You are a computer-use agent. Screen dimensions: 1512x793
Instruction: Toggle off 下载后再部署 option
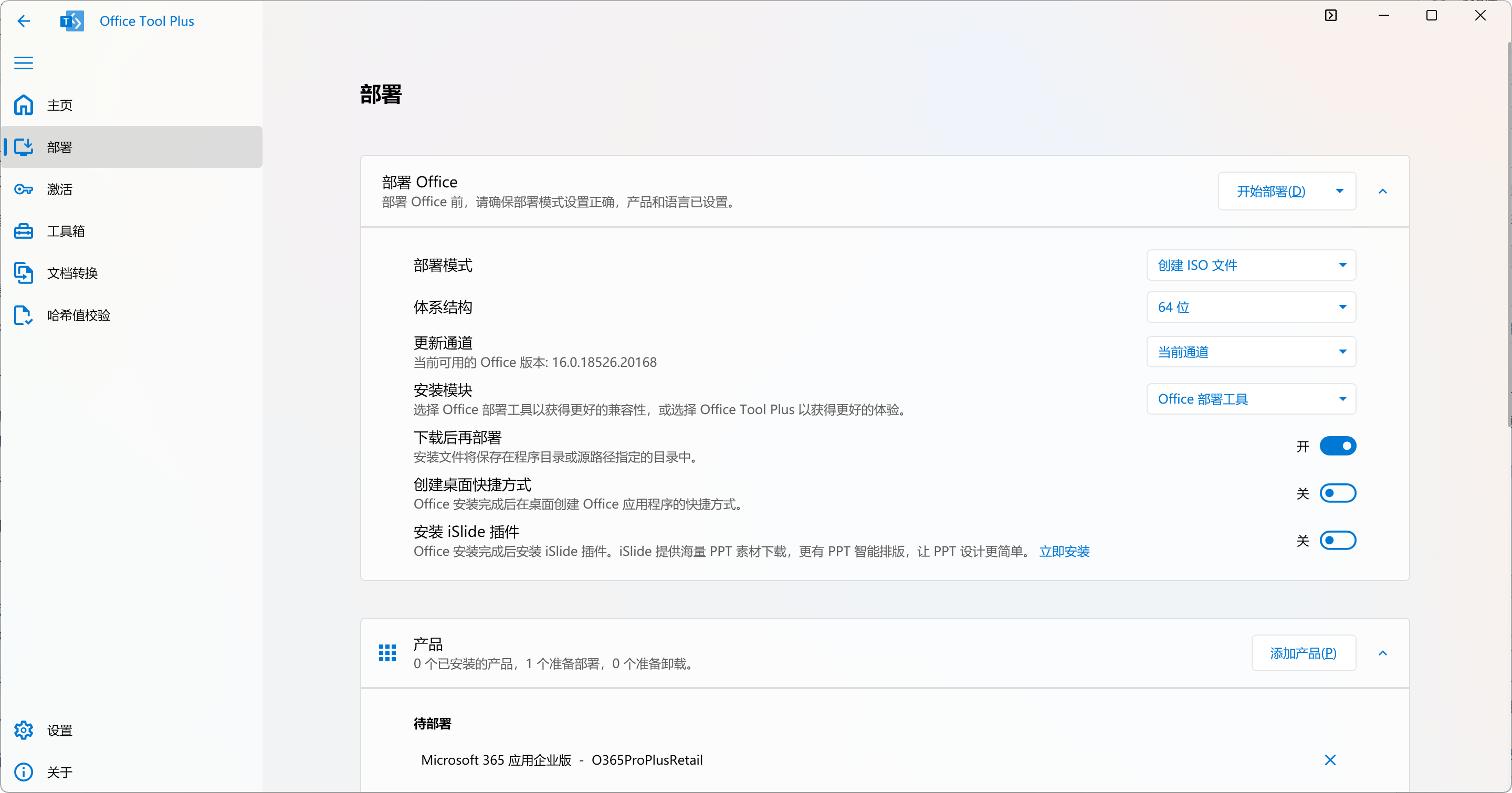[x=1338, y=446]
